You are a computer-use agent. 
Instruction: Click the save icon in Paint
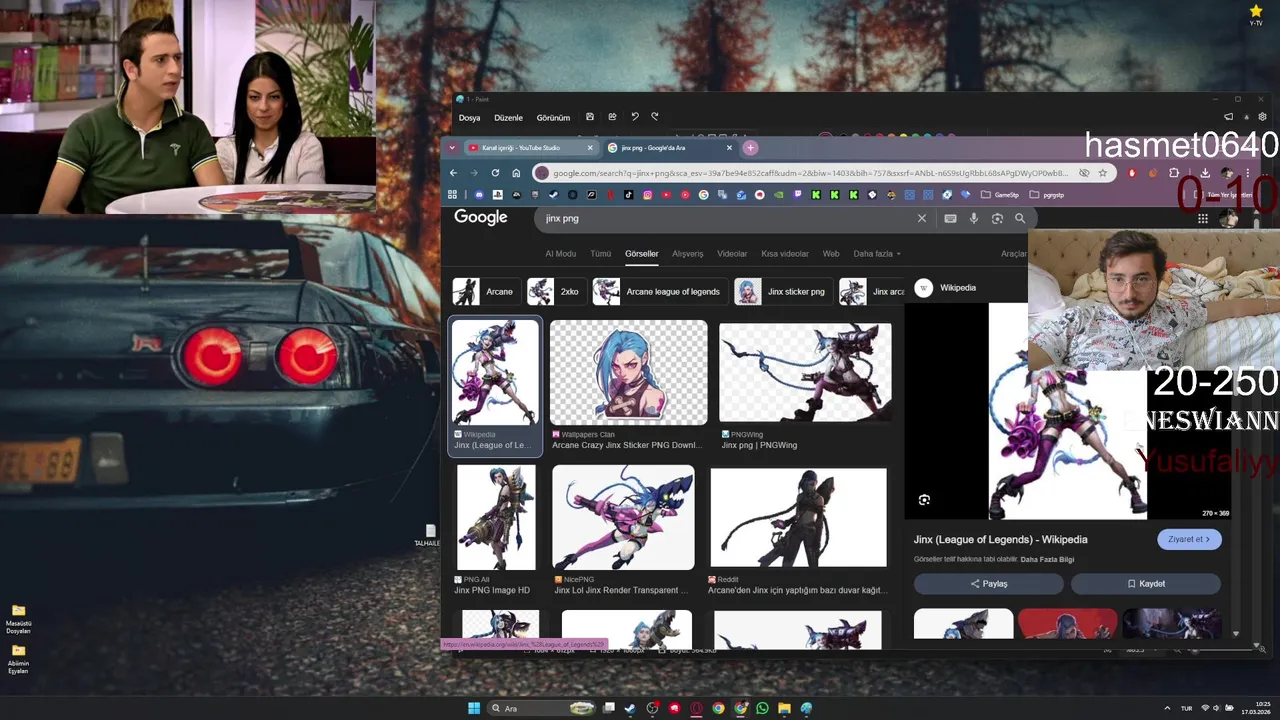590,117
